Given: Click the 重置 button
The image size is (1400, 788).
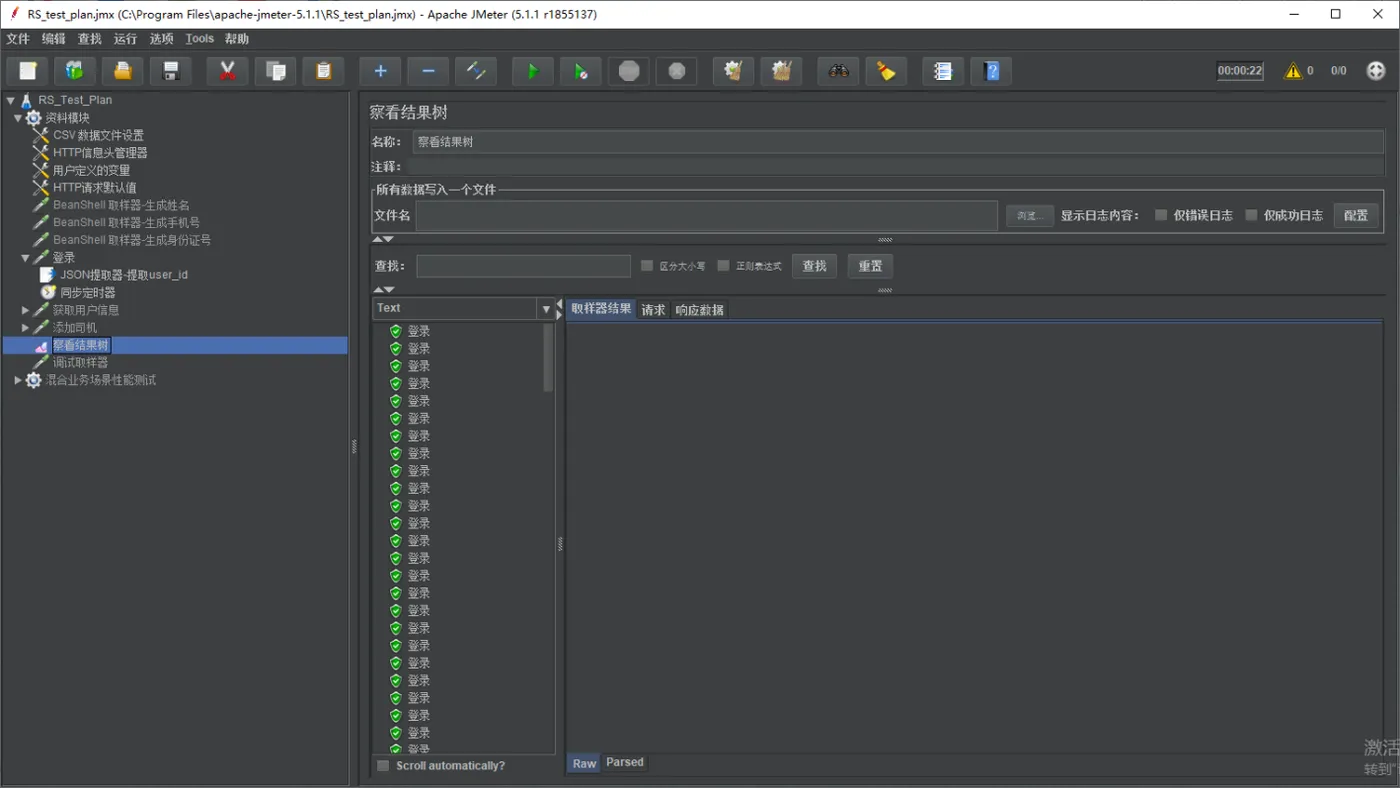Looking at the screenshot, I should tap(870, 266).
